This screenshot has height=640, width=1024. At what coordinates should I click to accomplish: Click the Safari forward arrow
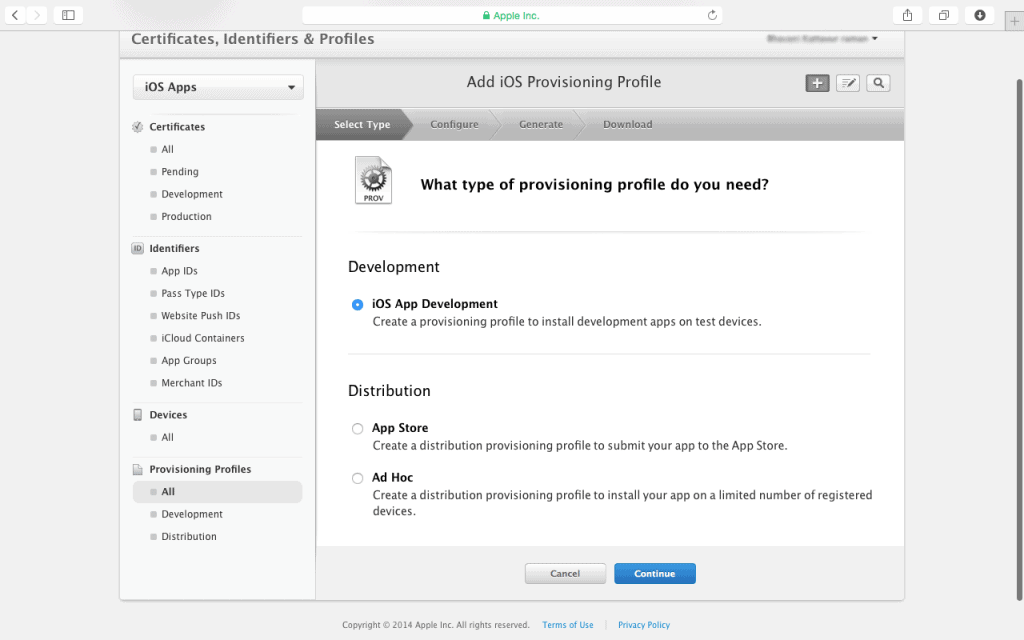[x=37, y=15]
